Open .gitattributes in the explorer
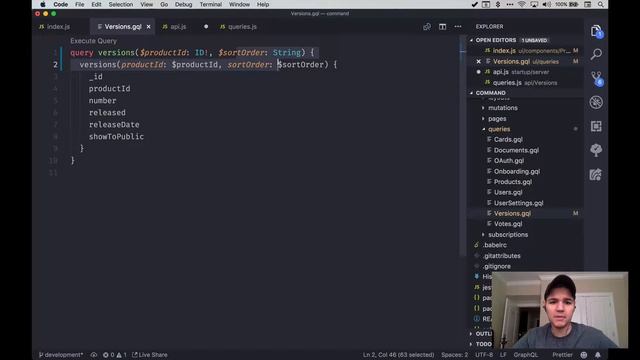640x360 pixels. (x=502, y=256)
